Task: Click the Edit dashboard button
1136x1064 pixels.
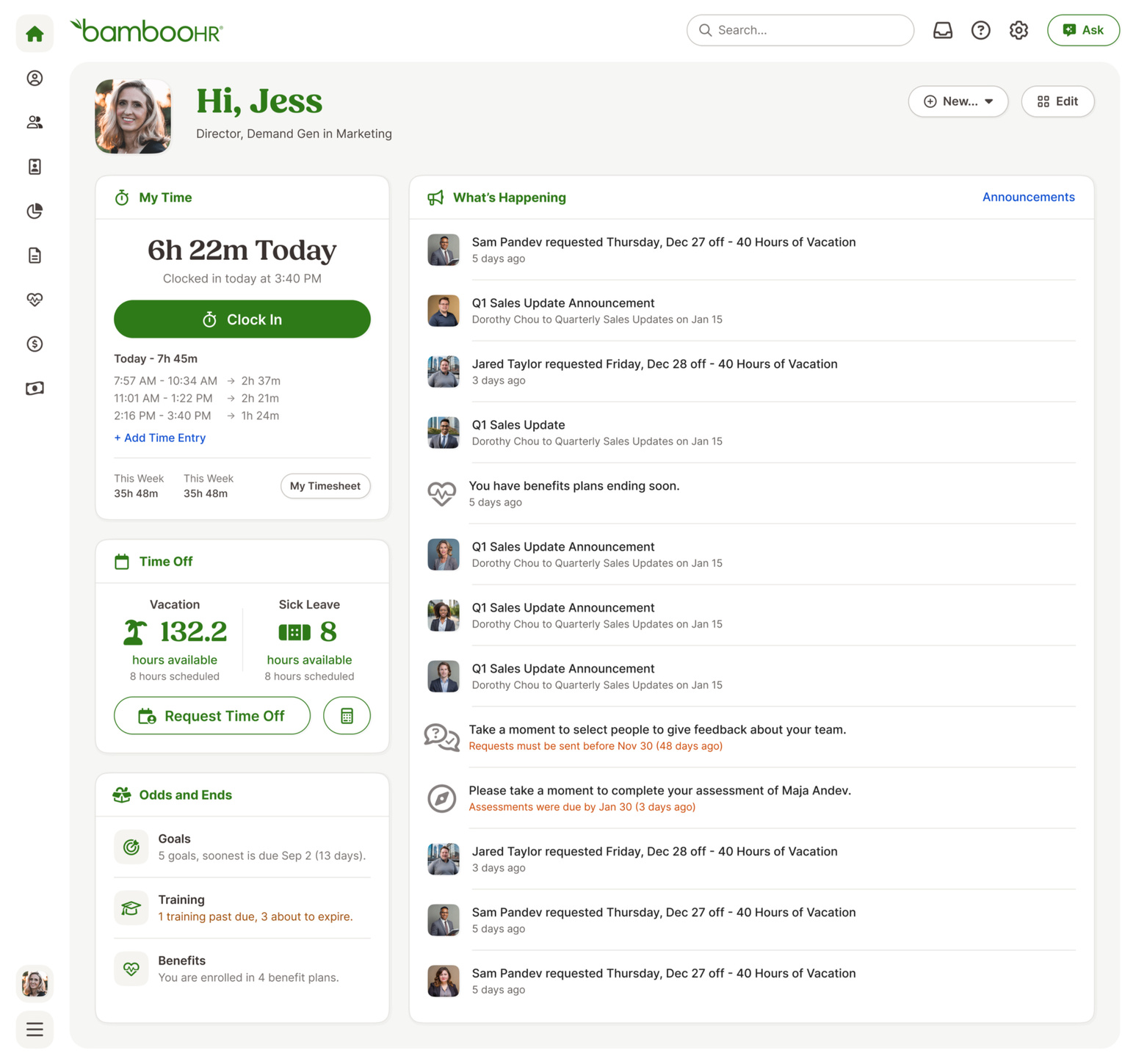Action: (x=1057, y=101)
